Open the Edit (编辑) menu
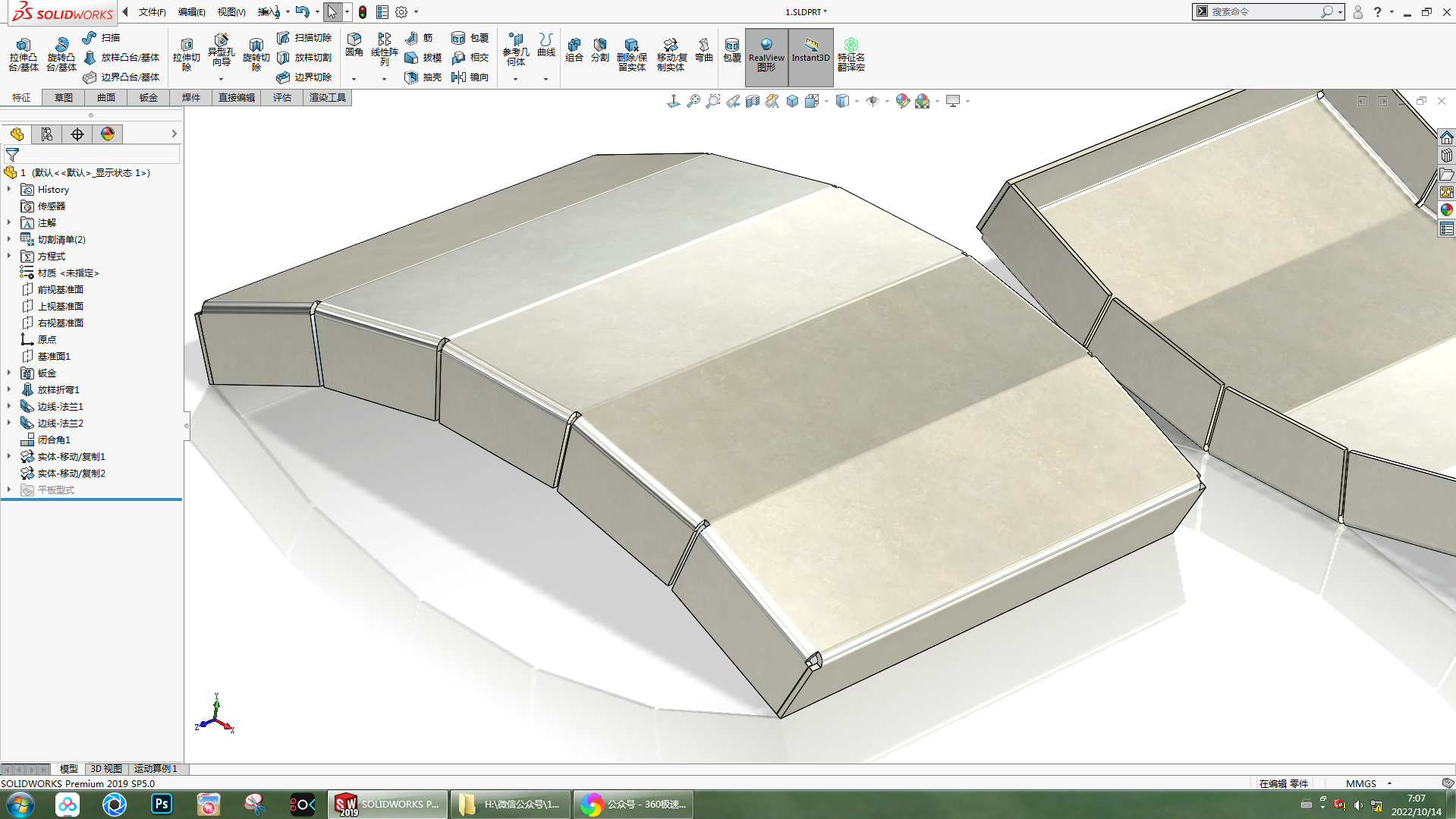1456x819 pixels. click(192, 12)
